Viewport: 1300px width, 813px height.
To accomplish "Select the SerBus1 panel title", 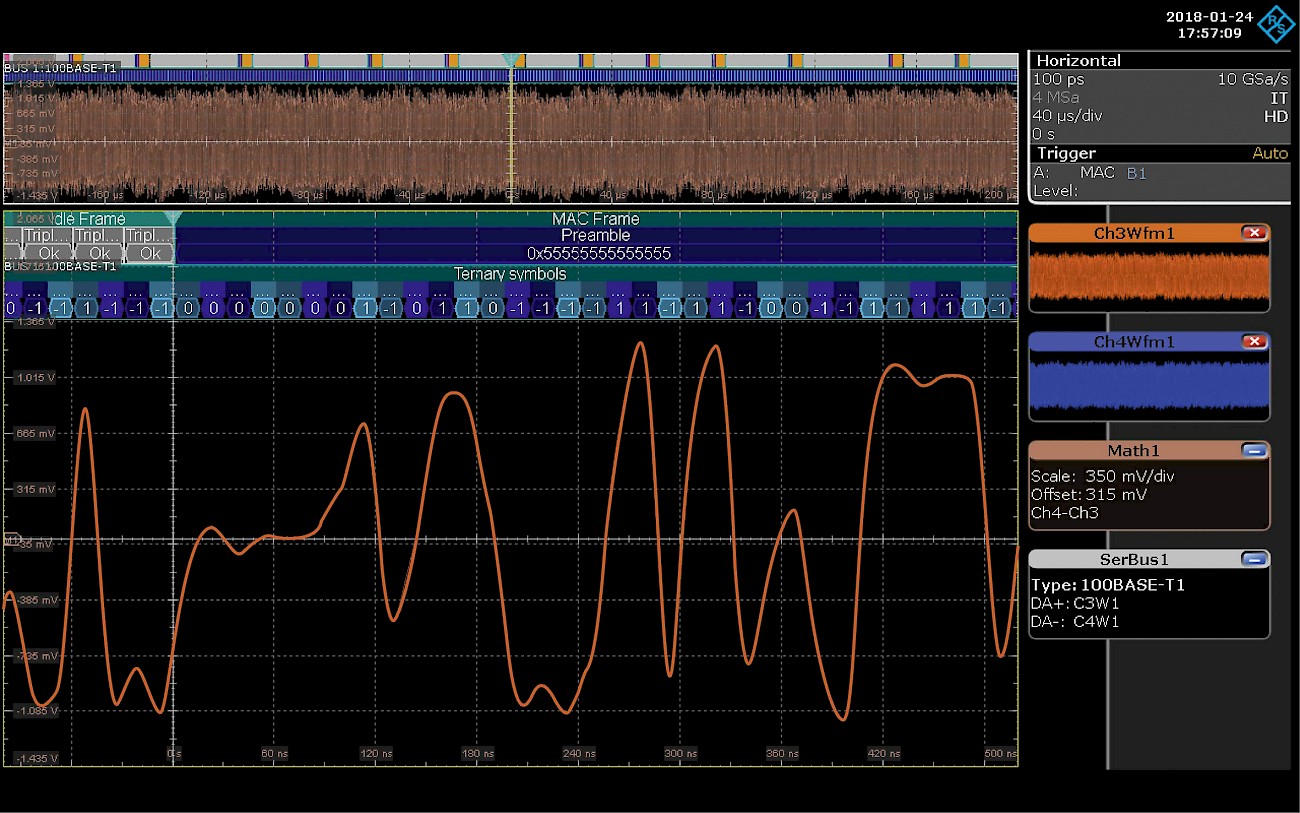I will click(1134, 559).
